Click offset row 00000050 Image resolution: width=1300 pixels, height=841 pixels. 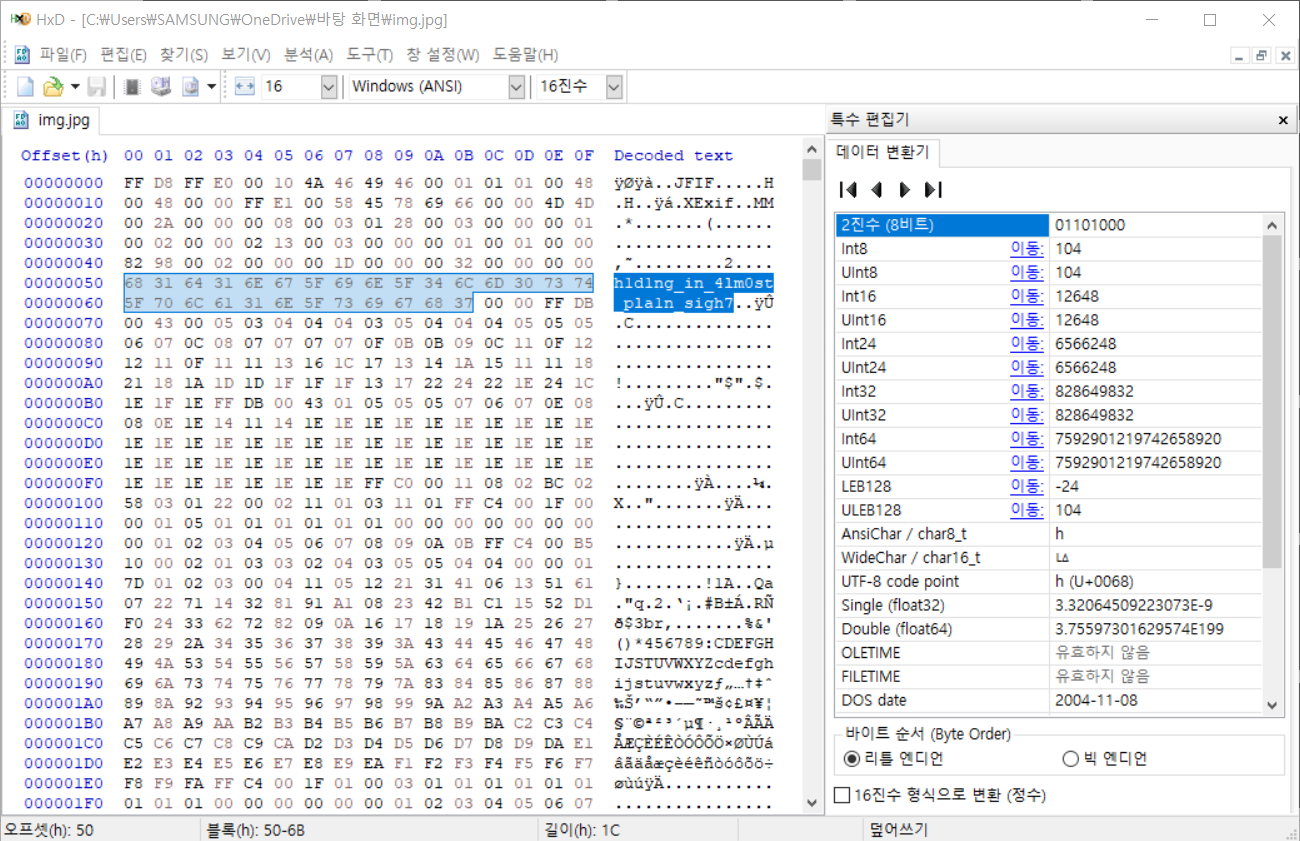coord(64,283)
